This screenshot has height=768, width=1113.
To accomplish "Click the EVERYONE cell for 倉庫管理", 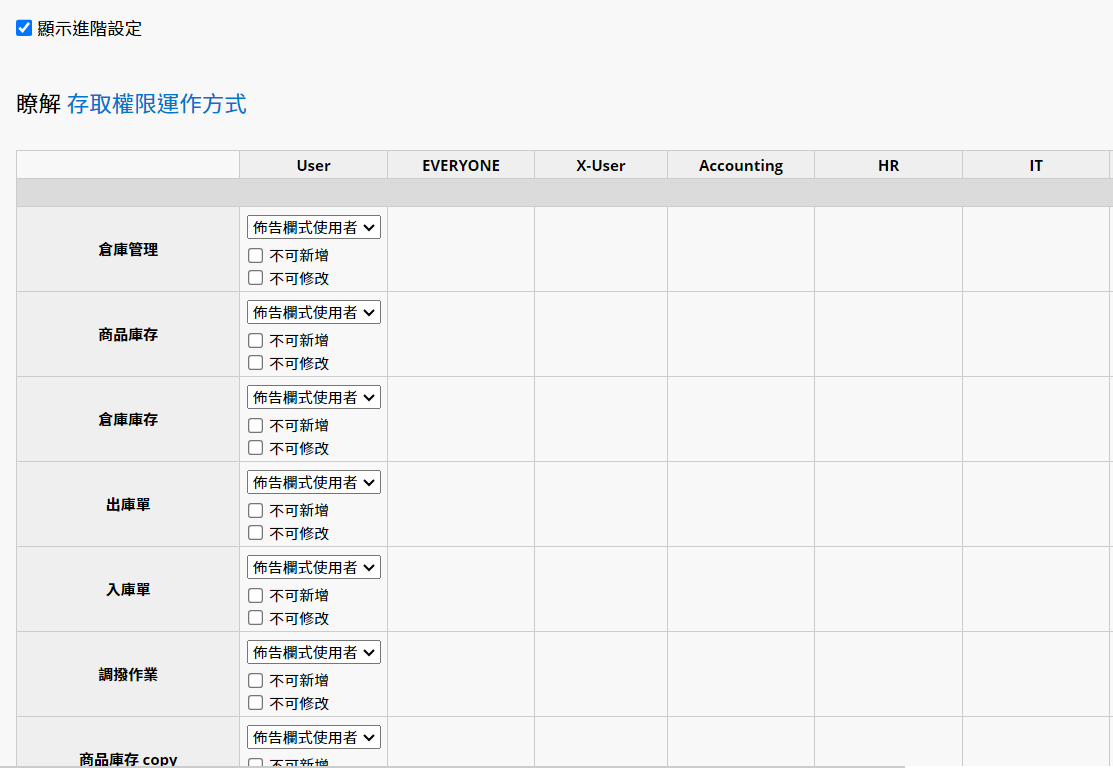I will coord(460,249).
